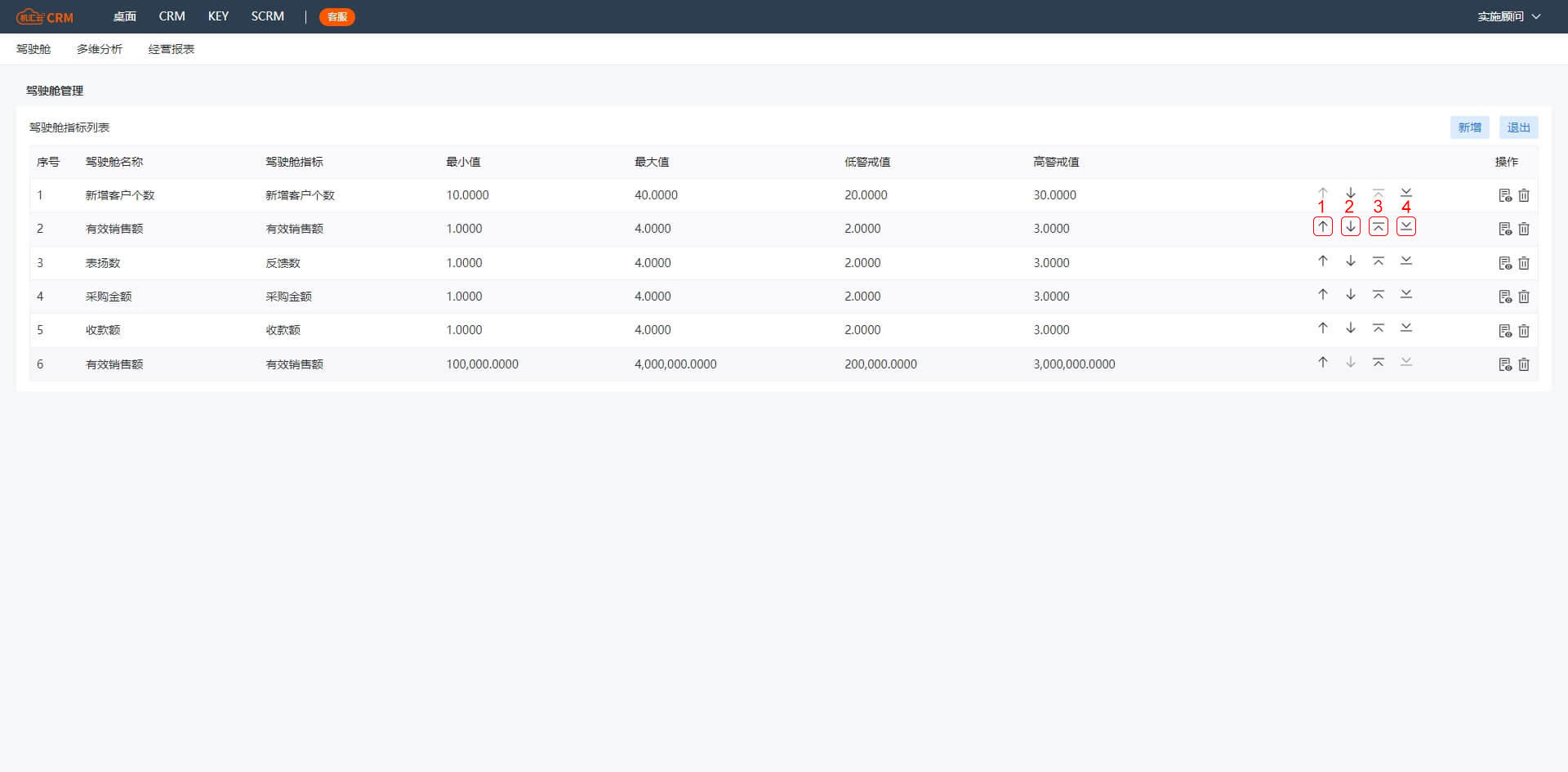The image size is (1568, 772).
Task: Move 收款额 row to top
Action: [x=1379, y=328]
